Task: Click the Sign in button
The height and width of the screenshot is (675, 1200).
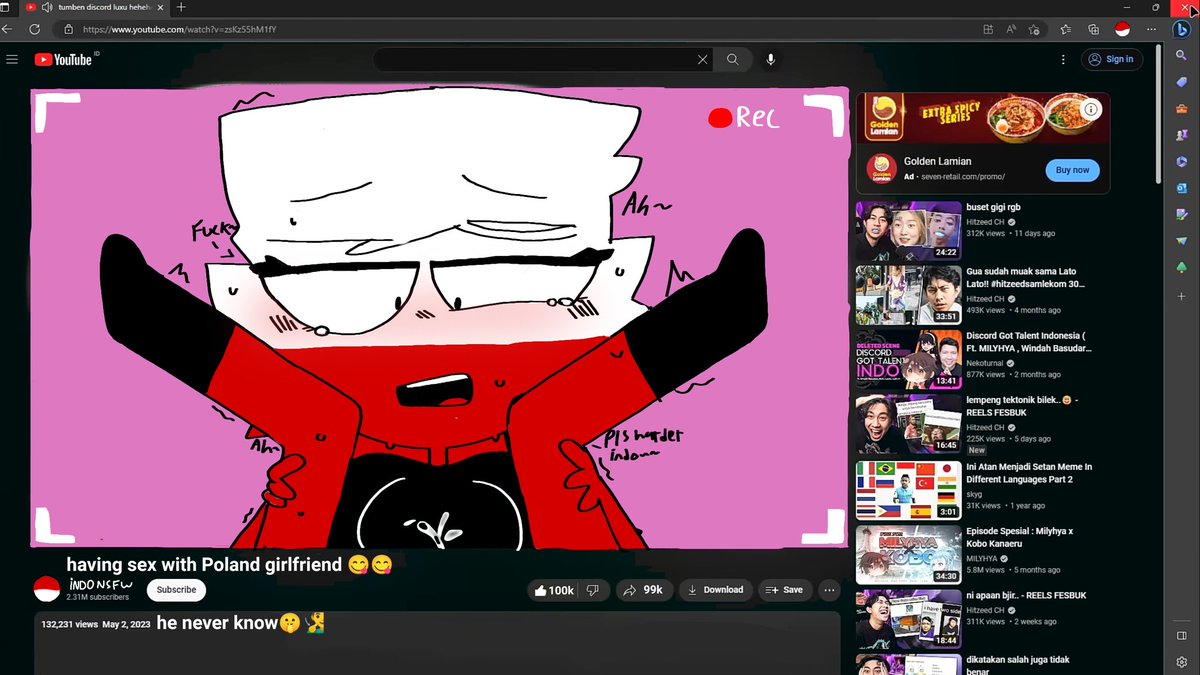Action: point(1111,59)
